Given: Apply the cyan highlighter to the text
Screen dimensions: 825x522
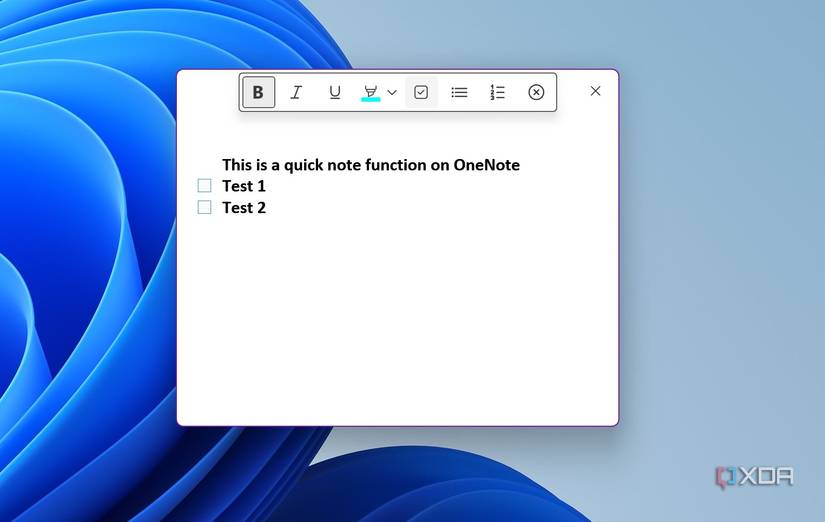Looking at the screenshot, I should (370, 93).
